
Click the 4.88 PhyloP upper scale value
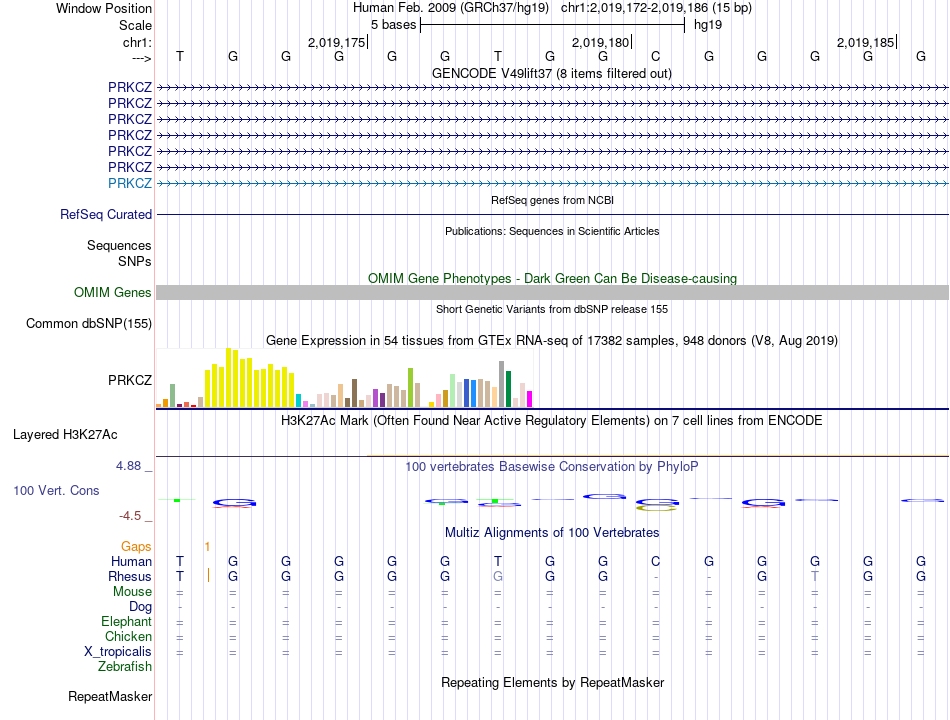[128, 465]
